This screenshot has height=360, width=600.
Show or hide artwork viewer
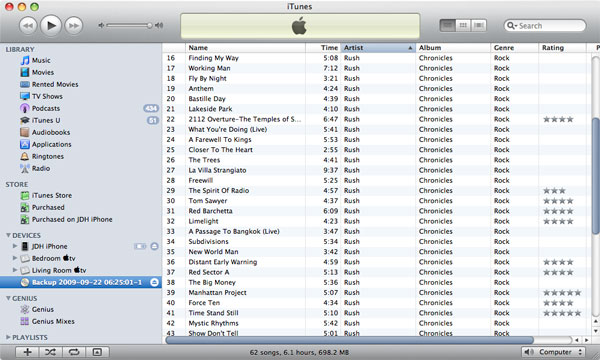pyautogui.click(x=97, y=352)
